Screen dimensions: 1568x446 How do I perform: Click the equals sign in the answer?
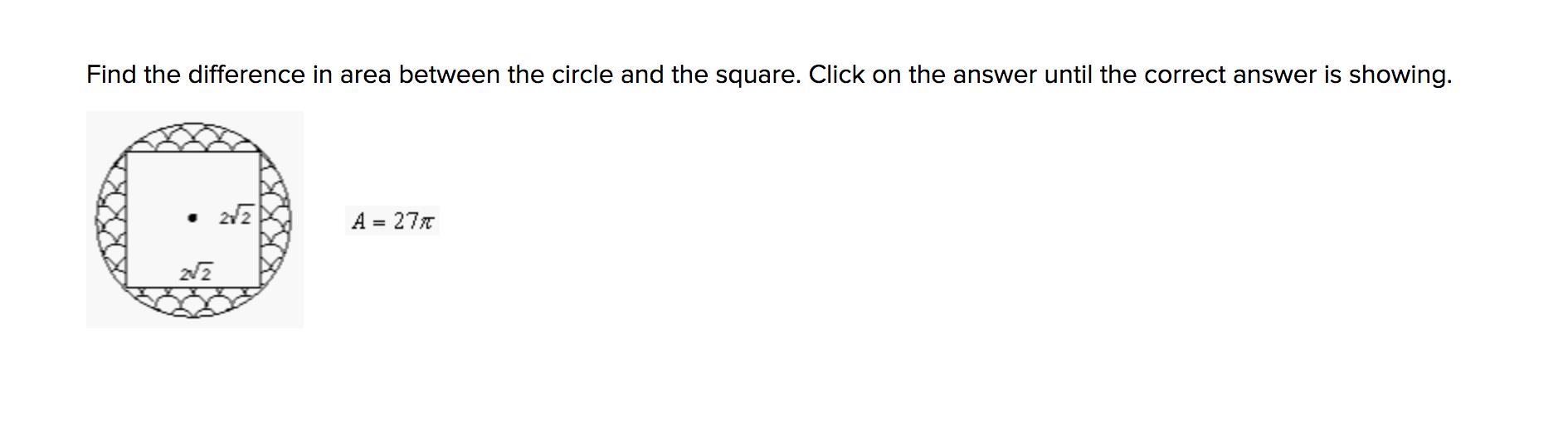(x=379, y=222)
